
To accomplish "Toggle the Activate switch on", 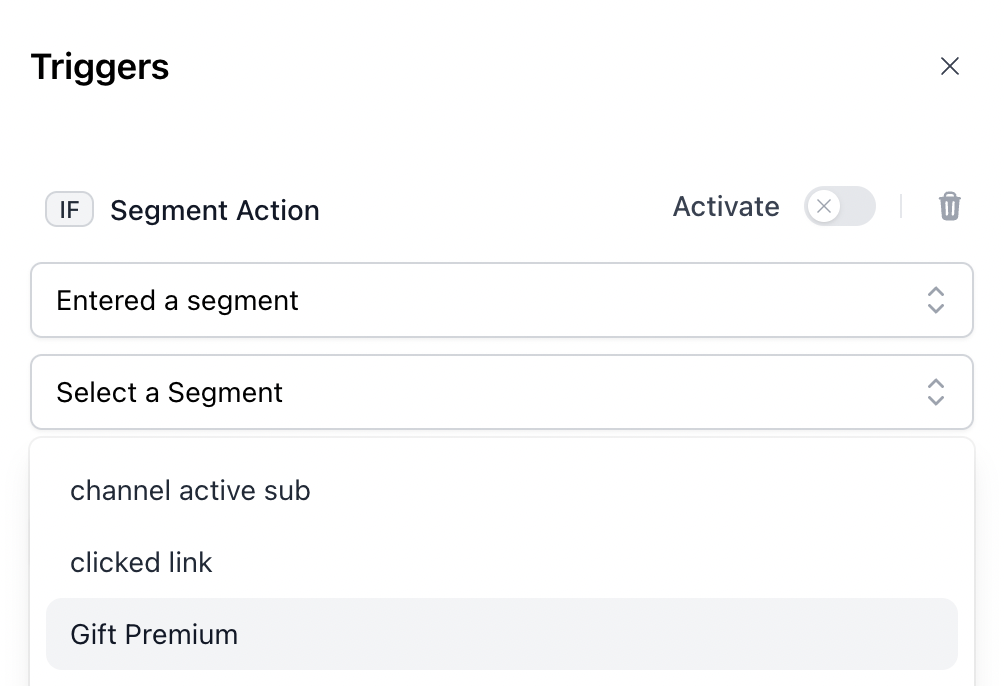I will click(x=839, y=206).
